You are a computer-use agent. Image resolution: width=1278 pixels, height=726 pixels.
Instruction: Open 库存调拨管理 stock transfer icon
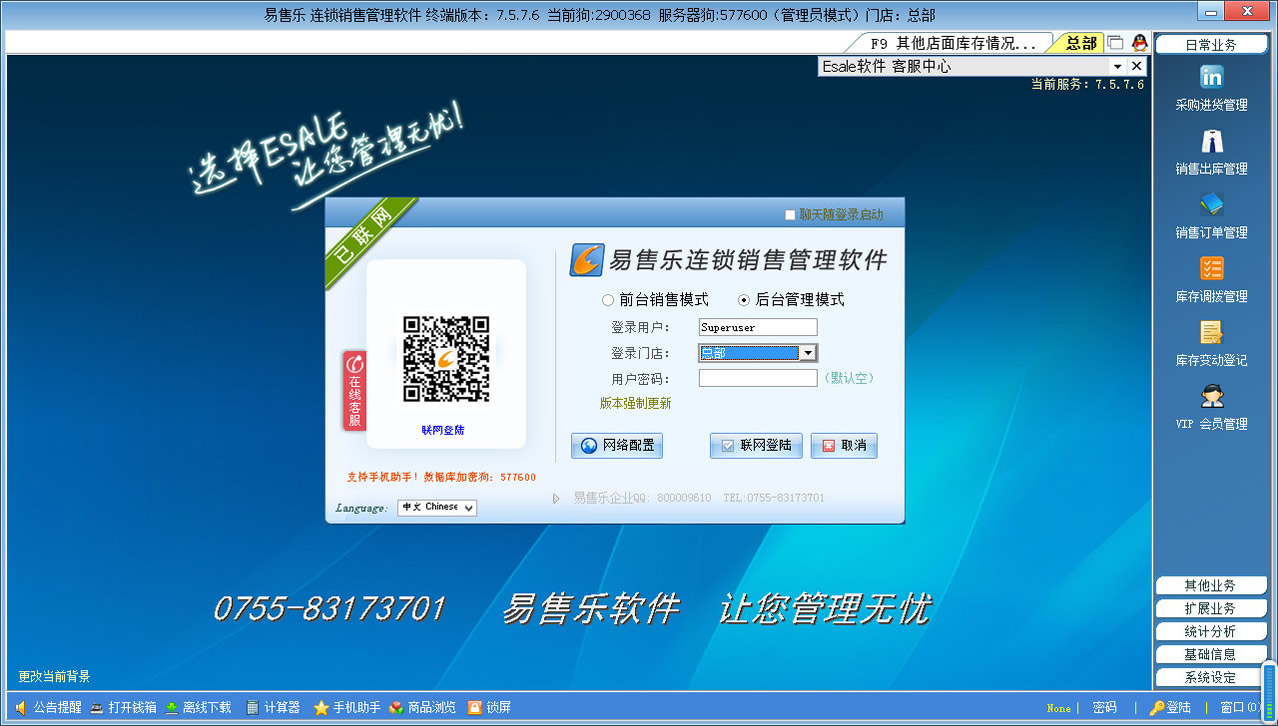click(x=1211, y=269)
